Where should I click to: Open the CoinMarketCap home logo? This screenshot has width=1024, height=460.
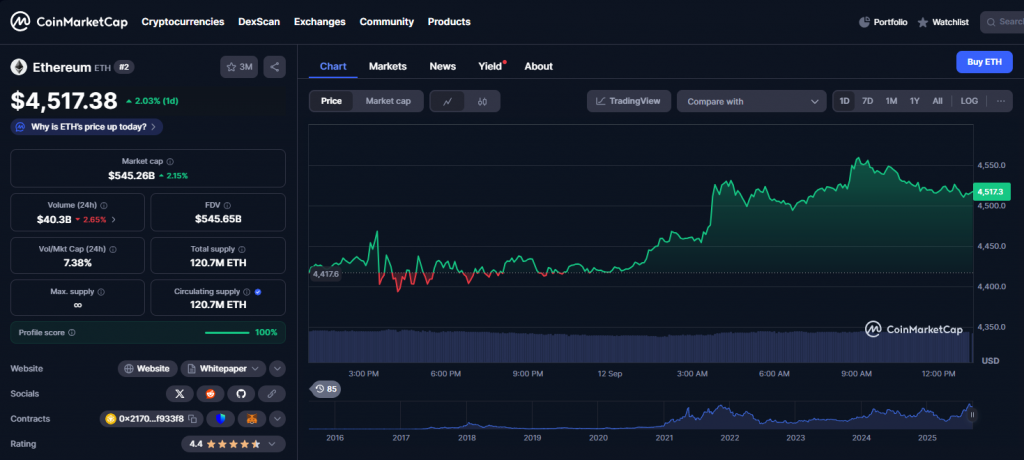pos(69,22)
